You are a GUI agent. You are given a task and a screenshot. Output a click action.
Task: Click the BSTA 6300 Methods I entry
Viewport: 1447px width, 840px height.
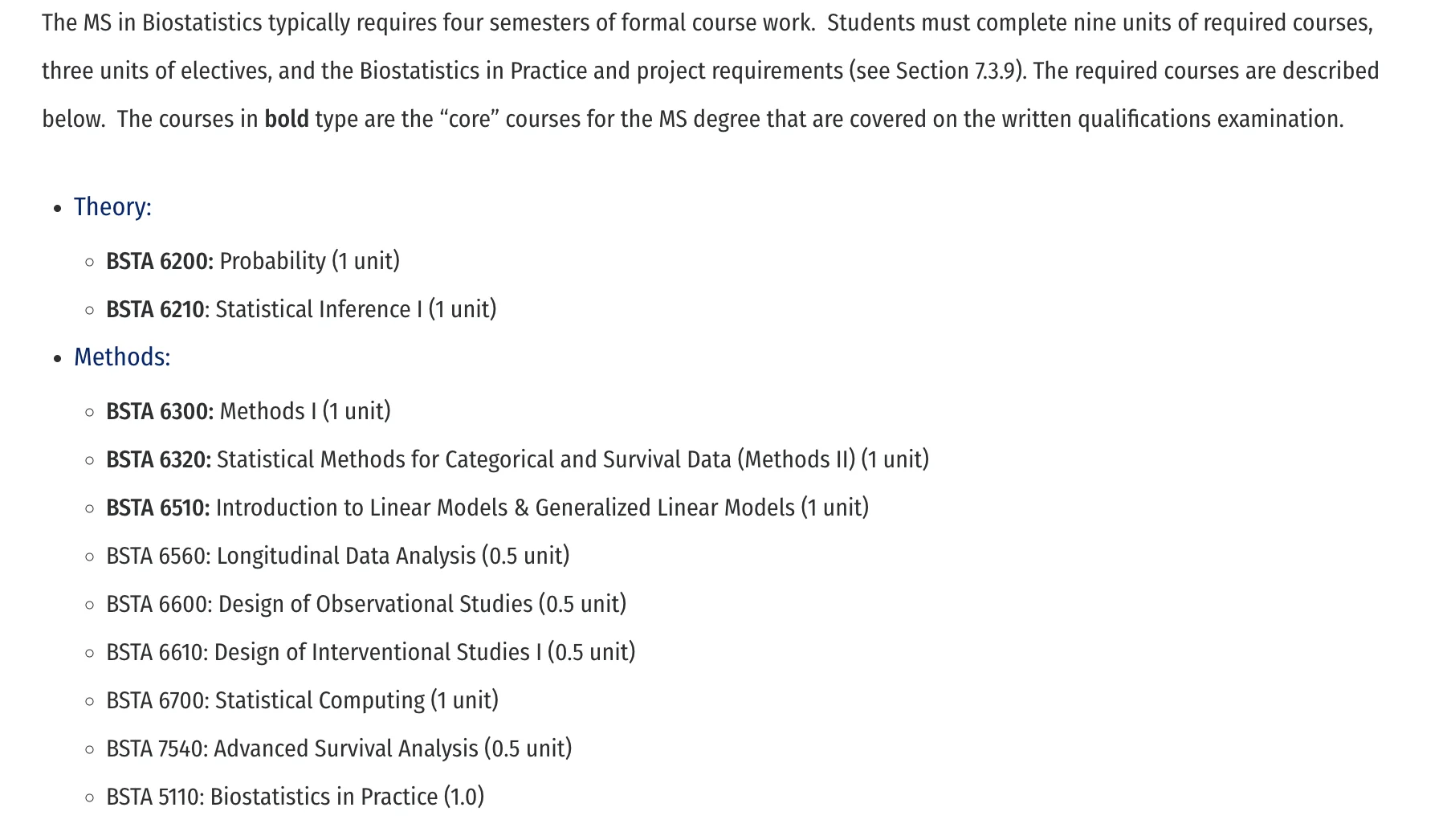pos(247,412)
